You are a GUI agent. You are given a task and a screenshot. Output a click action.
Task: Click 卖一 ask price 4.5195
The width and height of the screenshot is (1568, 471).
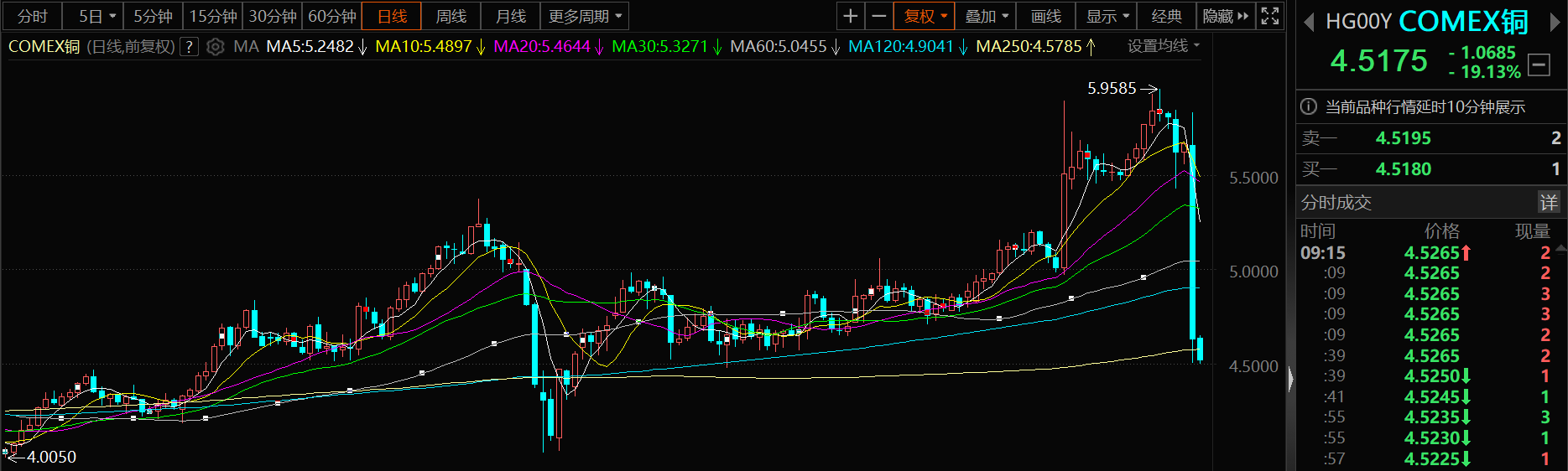coord(1403,138)
